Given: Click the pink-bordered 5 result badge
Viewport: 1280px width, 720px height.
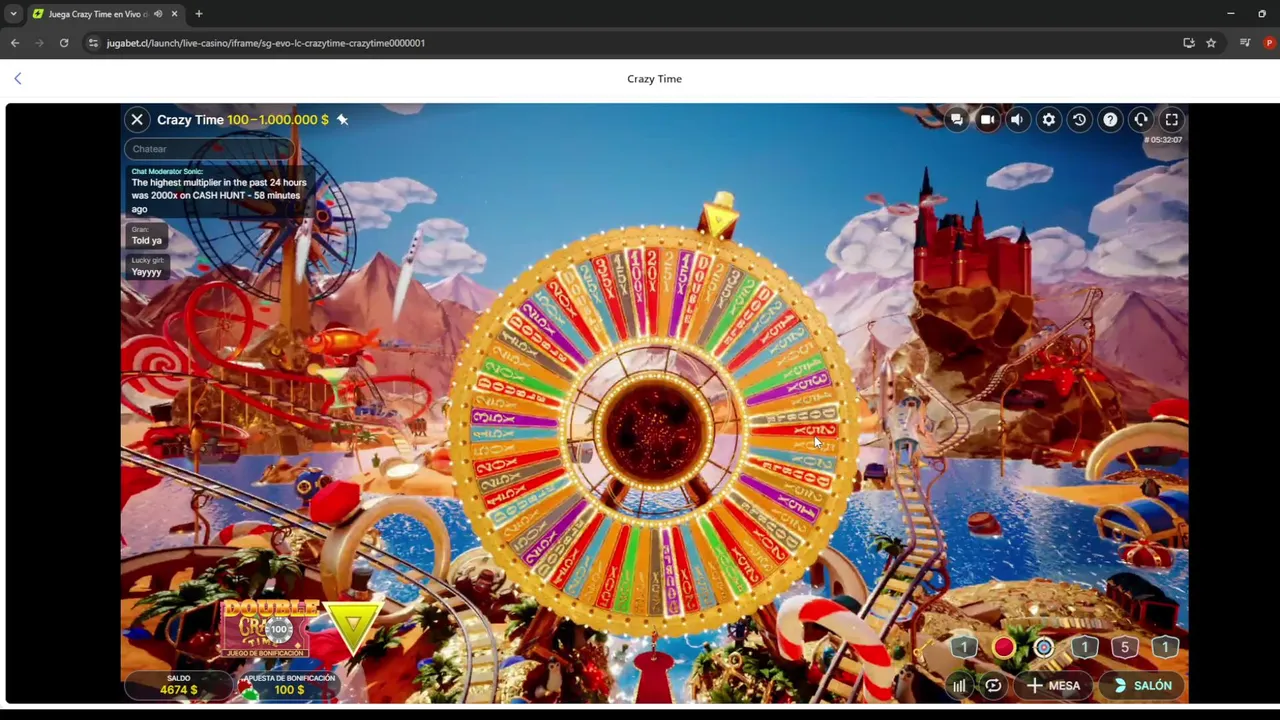Looking at the screenshot, I should click(x=1124, y=648).
